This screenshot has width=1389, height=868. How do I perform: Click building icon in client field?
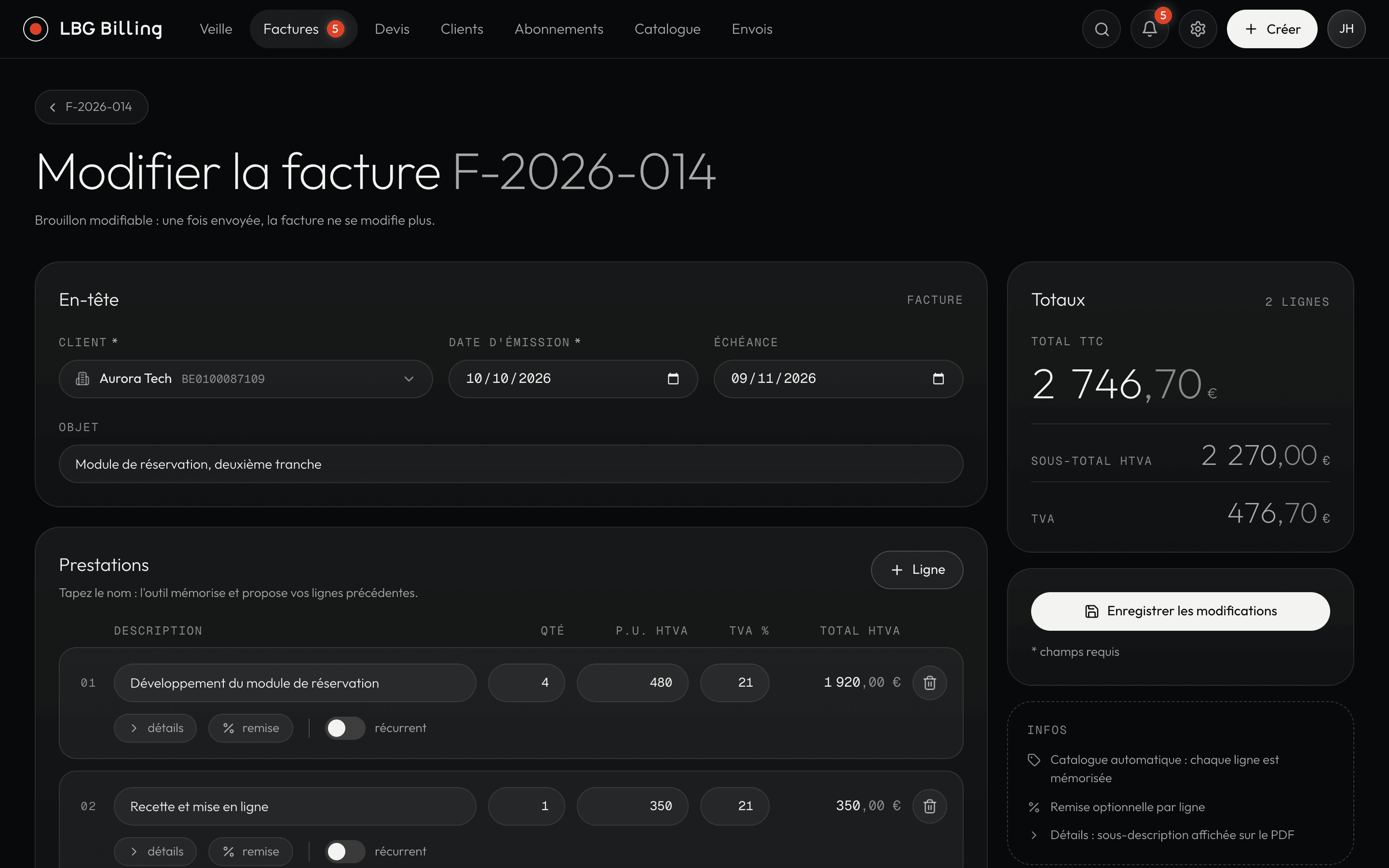(x=82, y=379)
